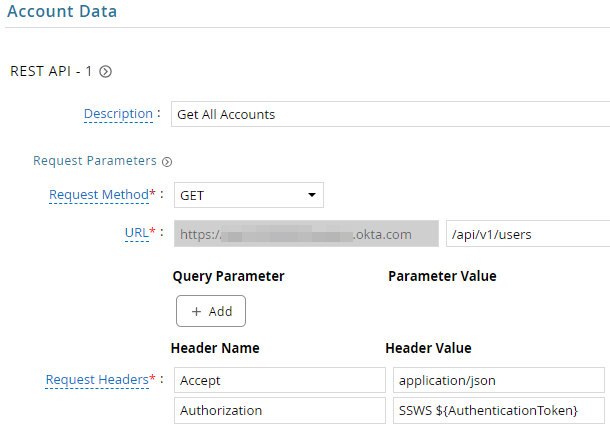Click the greyed okta.com base URL field

tap(306, 234)
